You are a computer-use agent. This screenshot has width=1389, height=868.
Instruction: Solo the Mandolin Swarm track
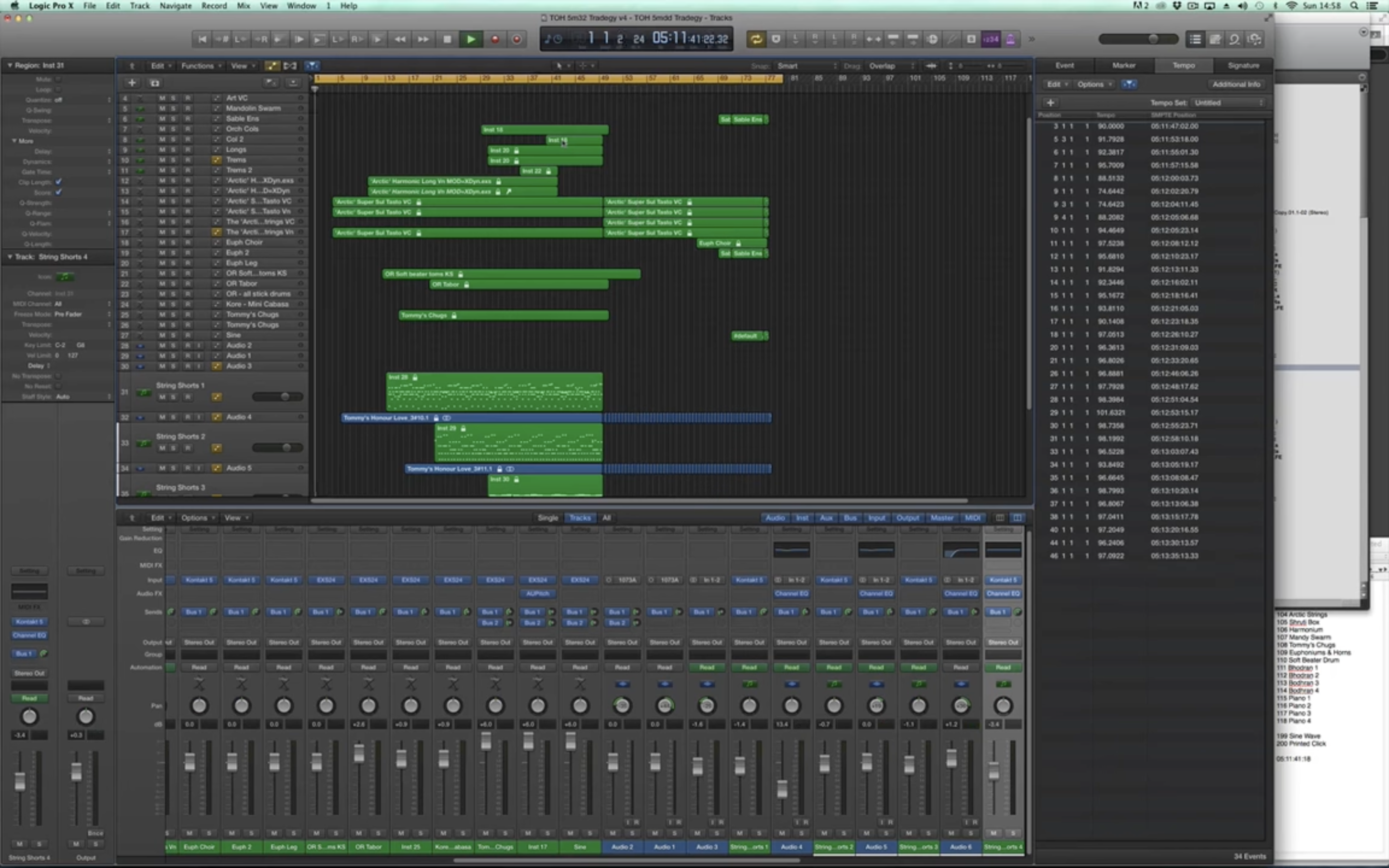(x=173, y=108)
